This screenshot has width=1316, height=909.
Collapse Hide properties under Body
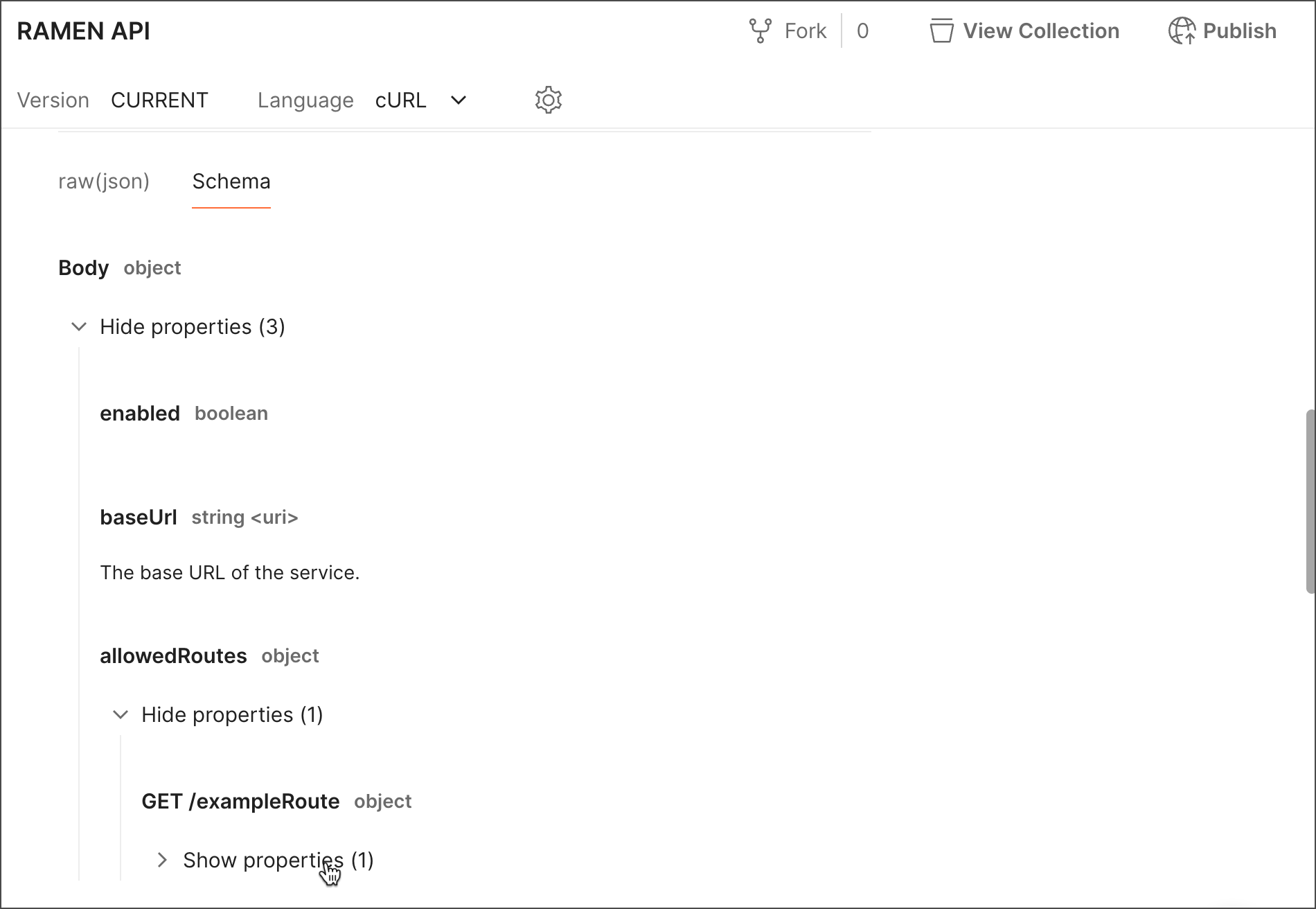[193, 326]
